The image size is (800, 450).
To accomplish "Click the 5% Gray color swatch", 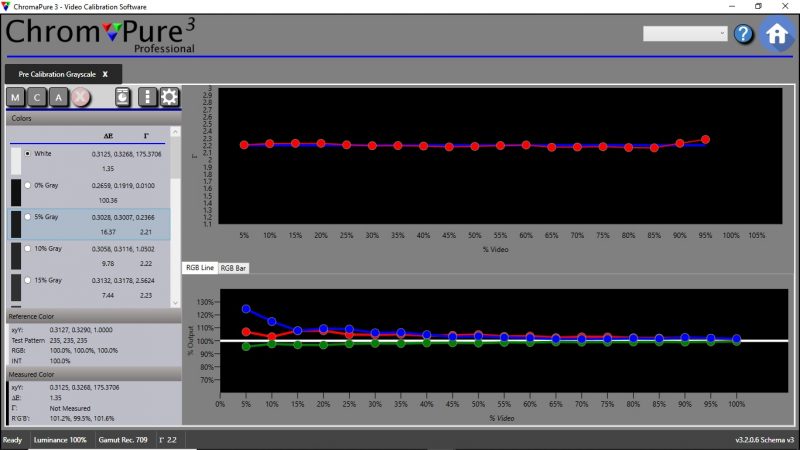I will pos(14,223).
